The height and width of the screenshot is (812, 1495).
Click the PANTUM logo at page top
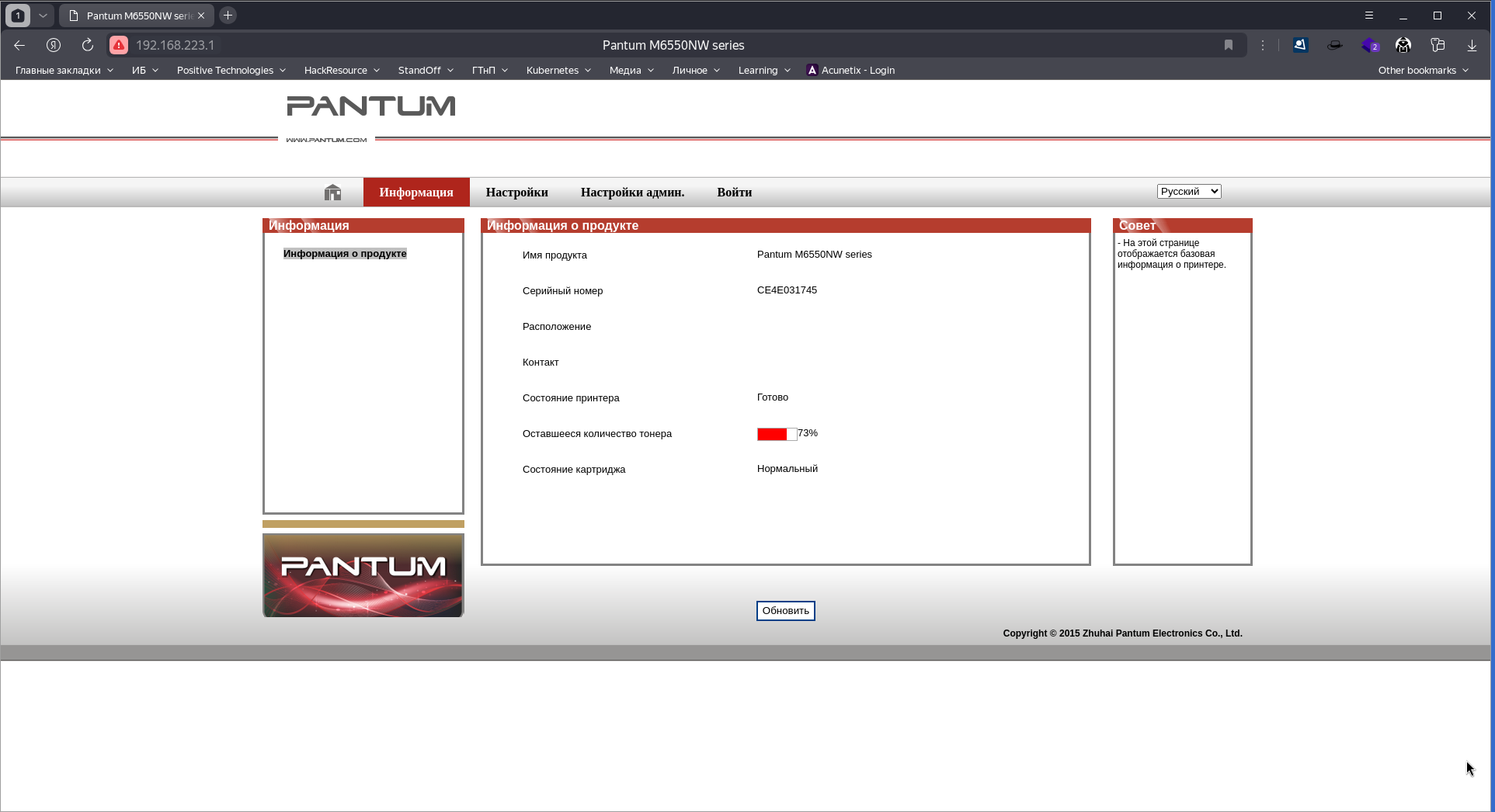(x=371, y=106)
